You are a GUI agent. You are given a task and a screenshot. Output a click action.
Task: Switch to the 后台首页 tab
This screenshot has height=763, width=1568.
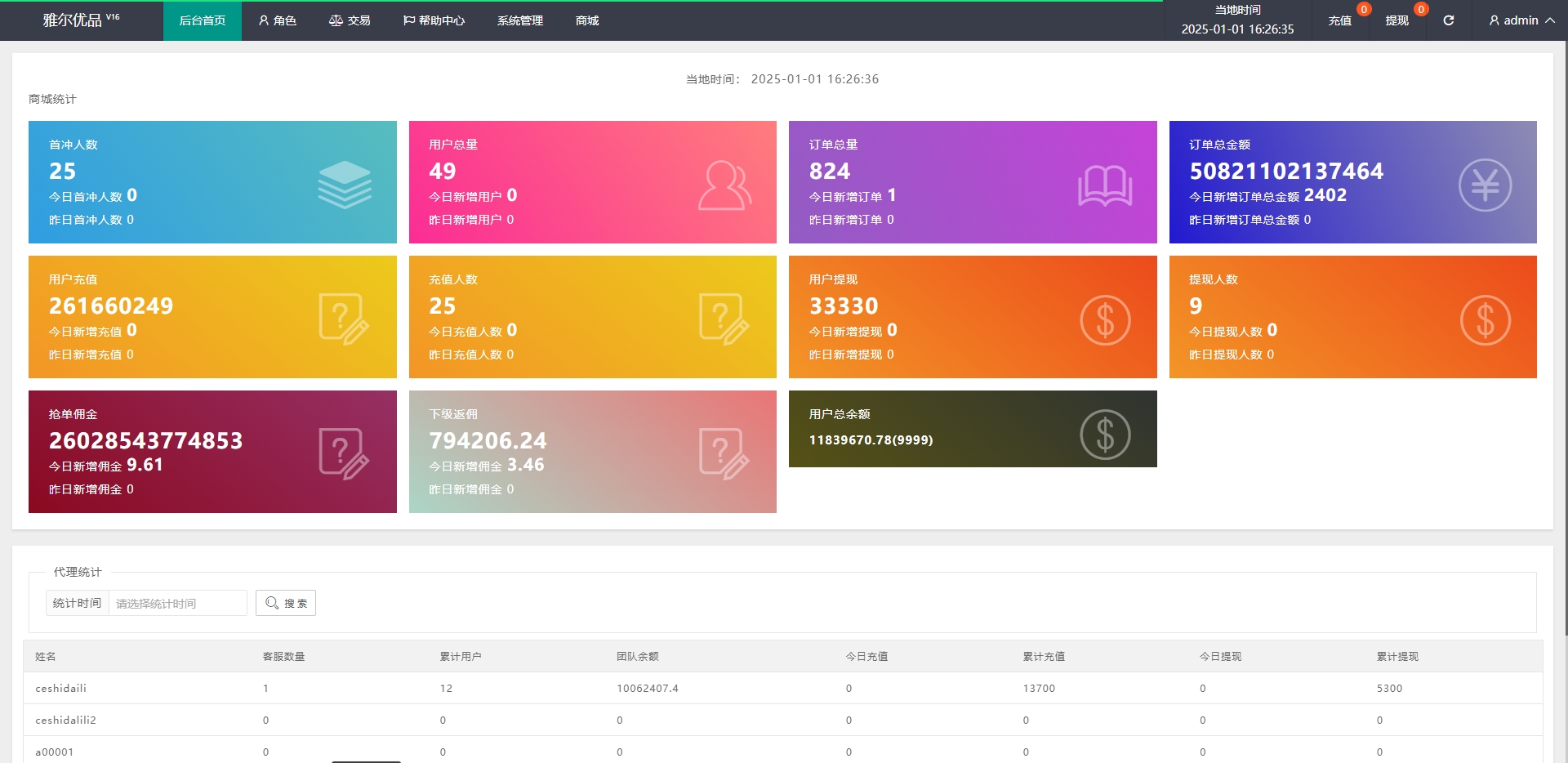point(203,20)
